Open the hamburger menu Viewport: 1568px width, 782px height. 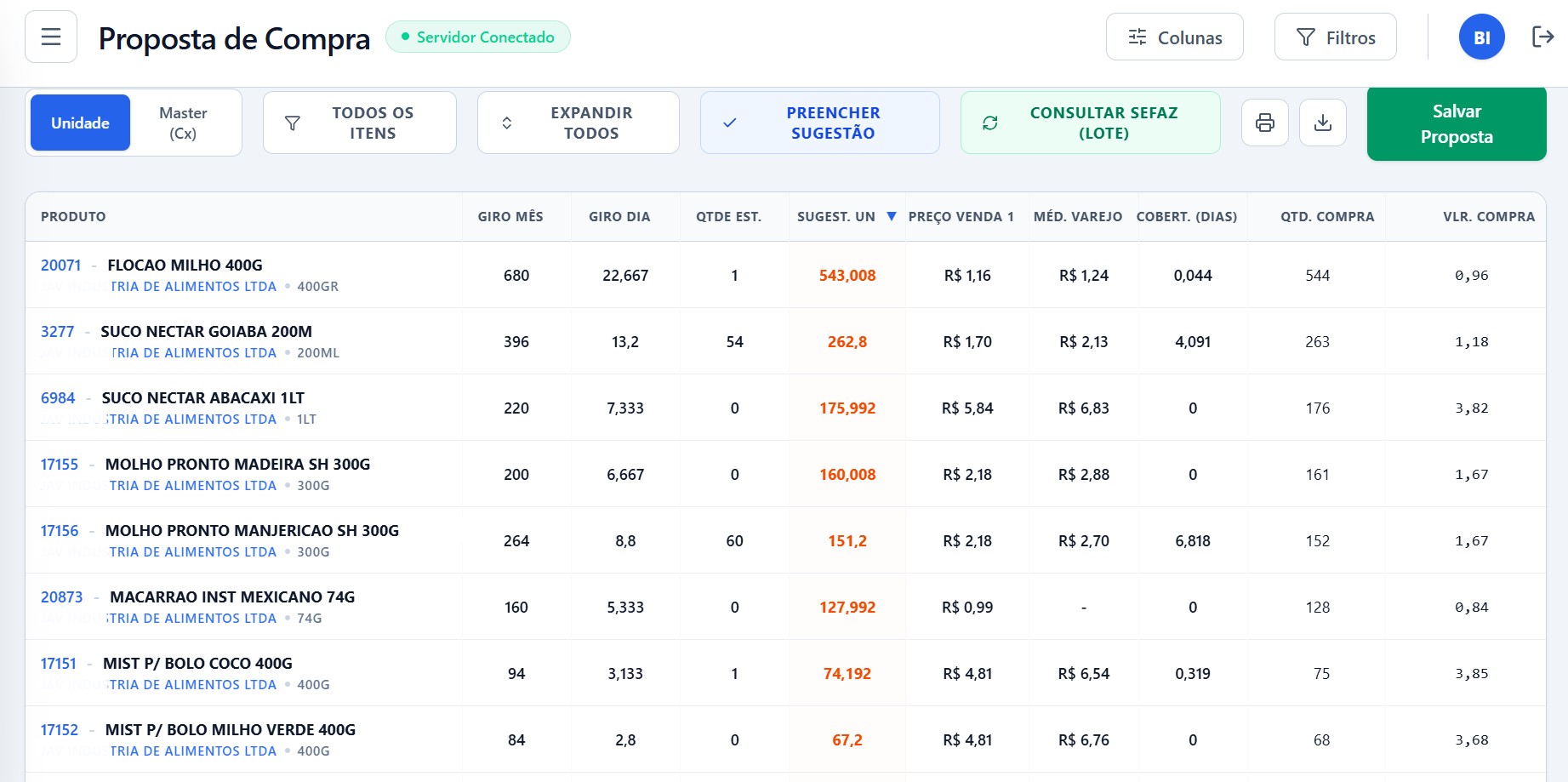point(51,37)
